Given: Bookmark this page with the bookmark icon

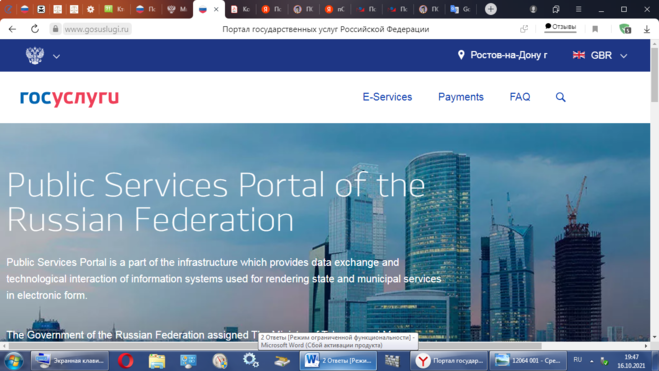Looking at the screenshot, I should pyautogui.click(x=595, y=29).
